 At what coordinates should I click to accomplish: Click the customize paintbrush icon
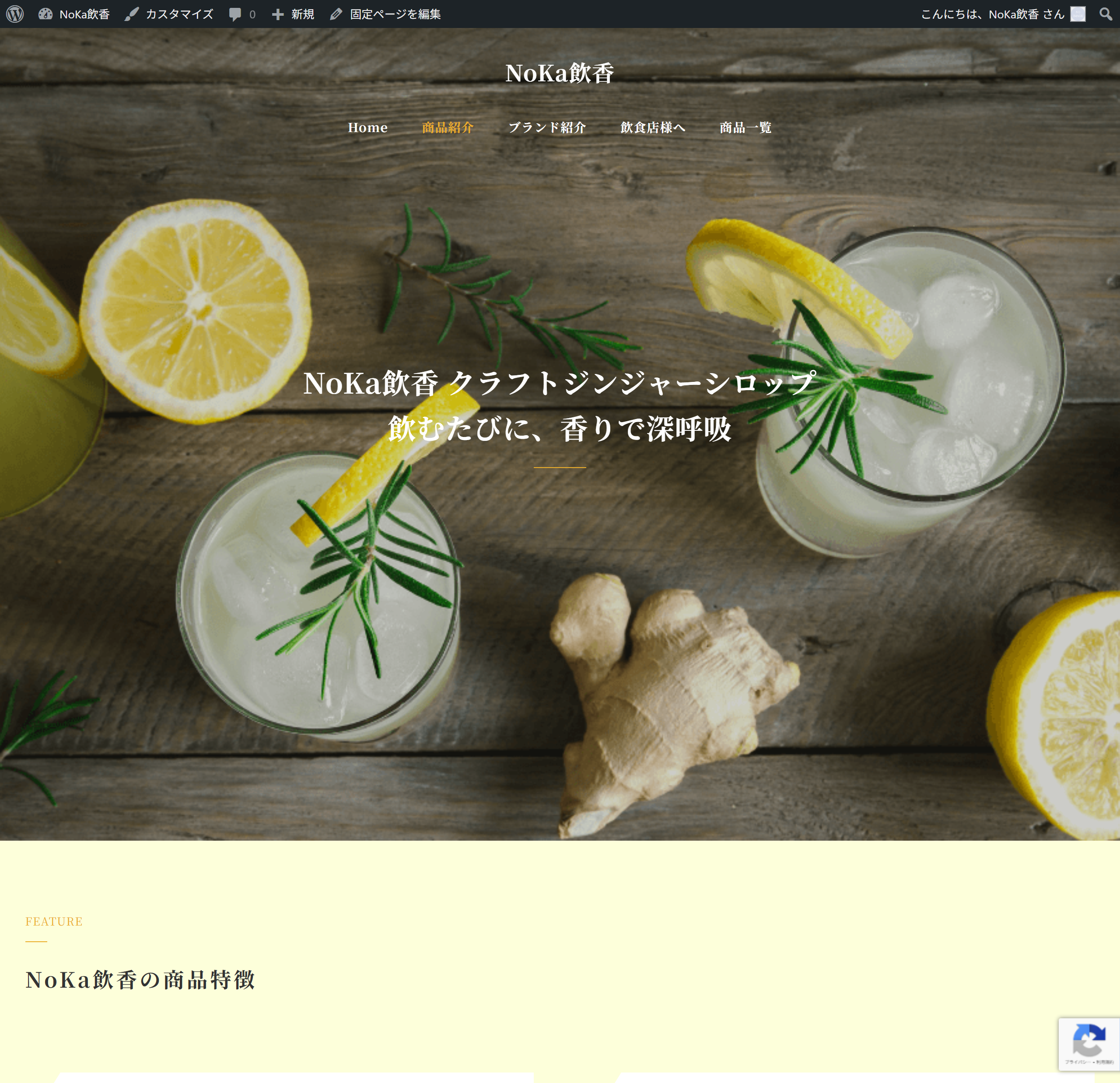[132, 14]
